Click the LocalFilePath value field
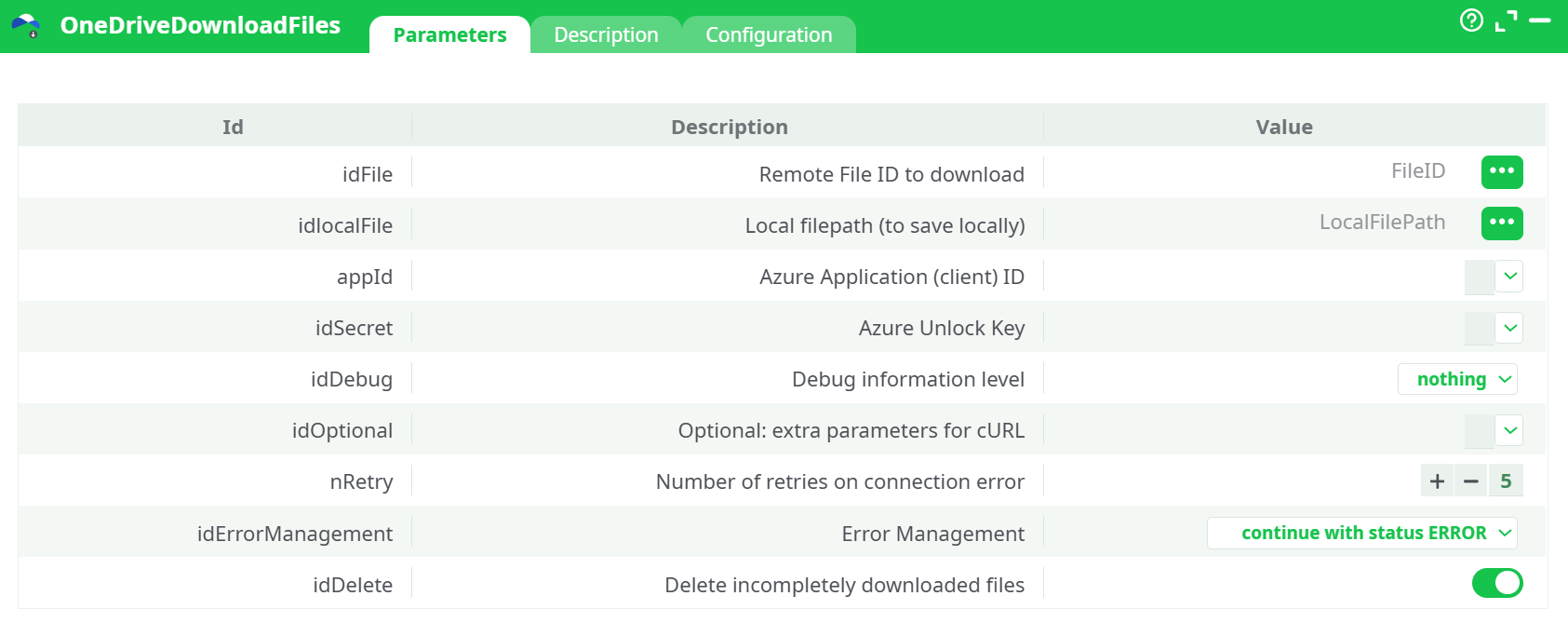The image size is (1568, 623). 1382,223
